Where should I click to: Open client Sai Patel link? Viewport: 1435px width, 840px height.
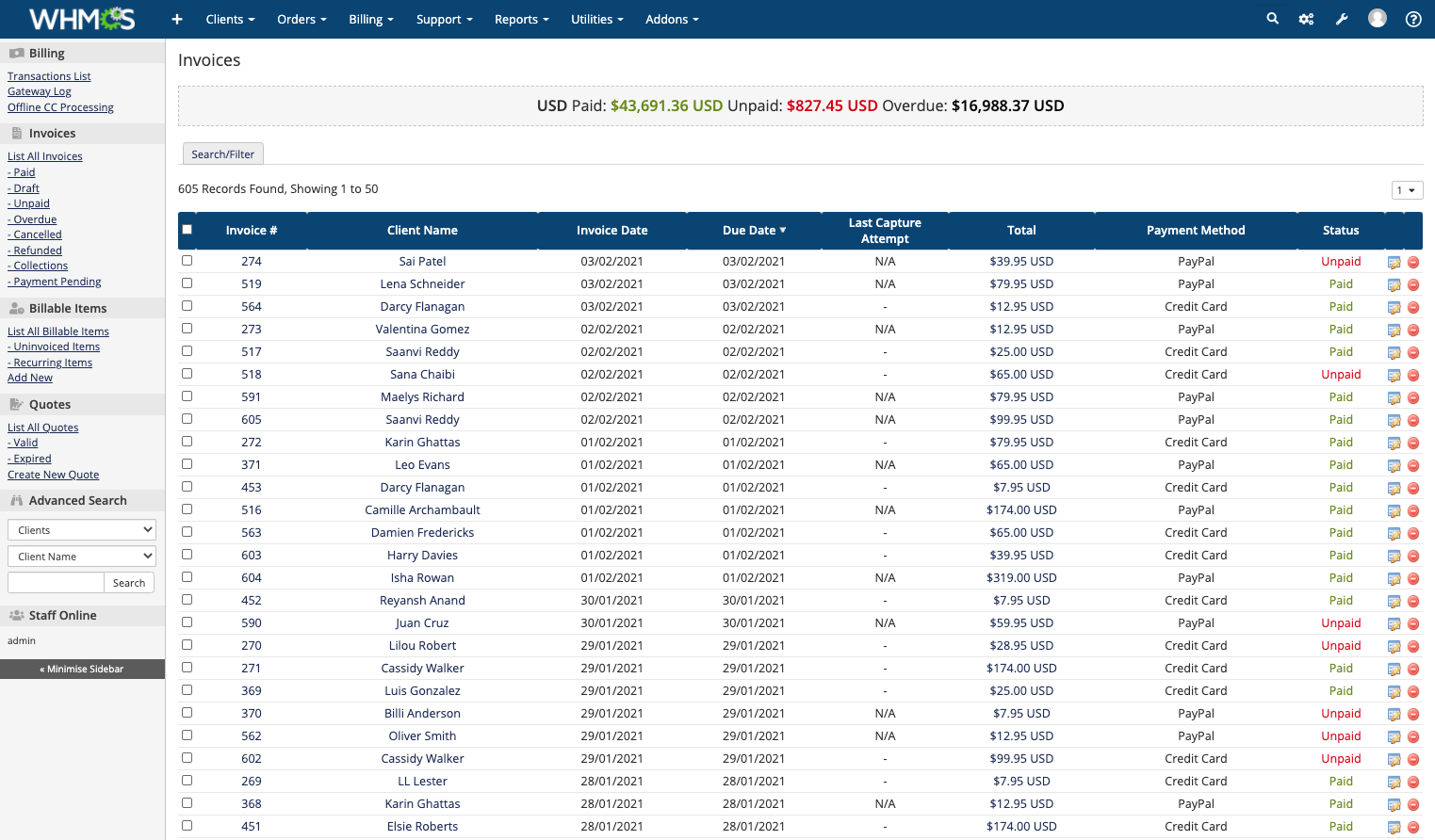point(422,262)
